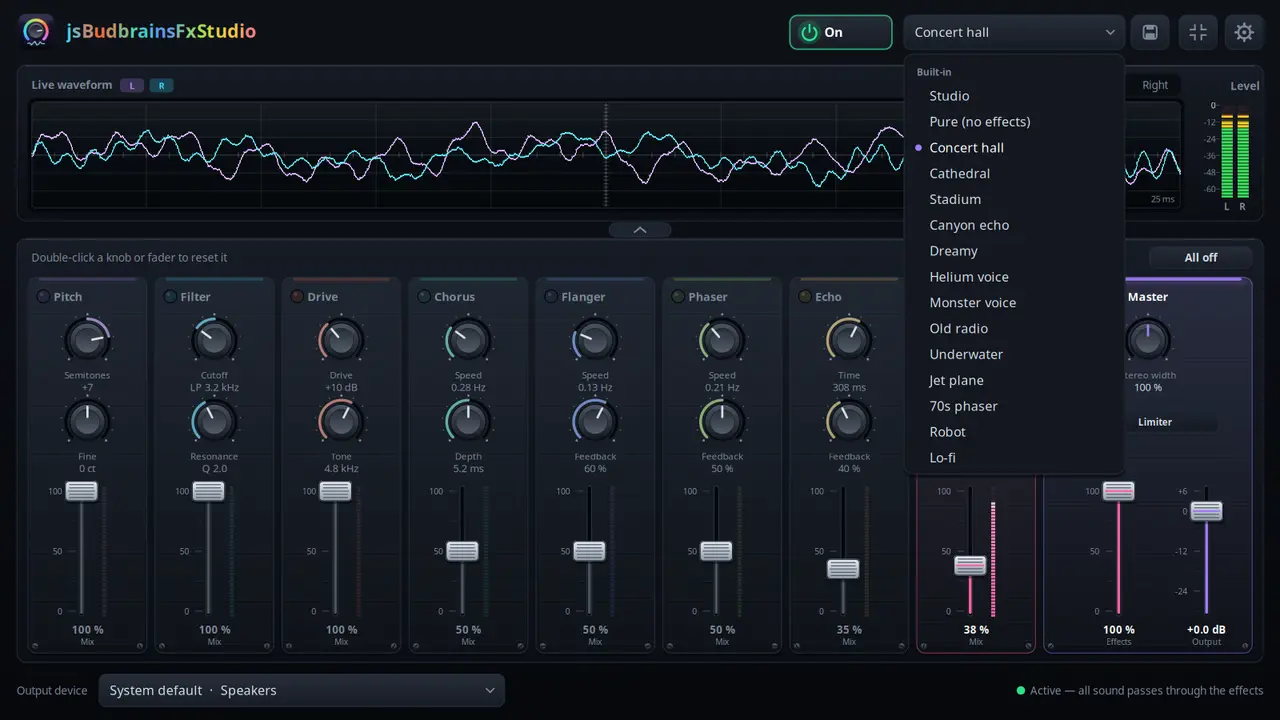Click the Master Effects fader handle
This screenshot has height=720, width=1280.
click(x=1119, y=491)
